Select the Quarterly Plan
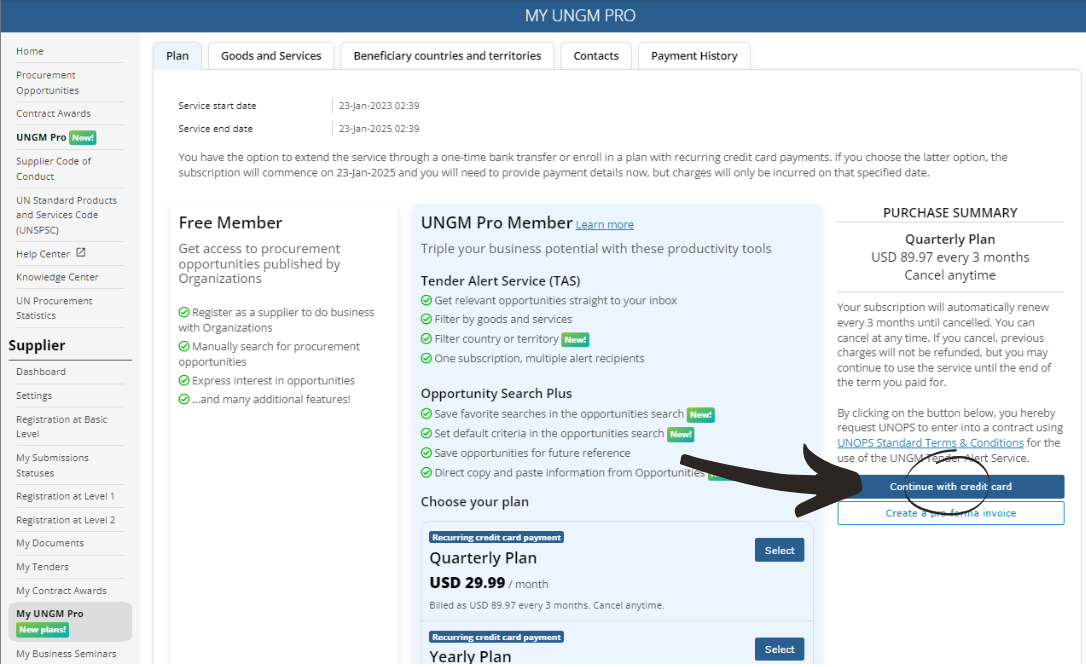 click(779, 550)
